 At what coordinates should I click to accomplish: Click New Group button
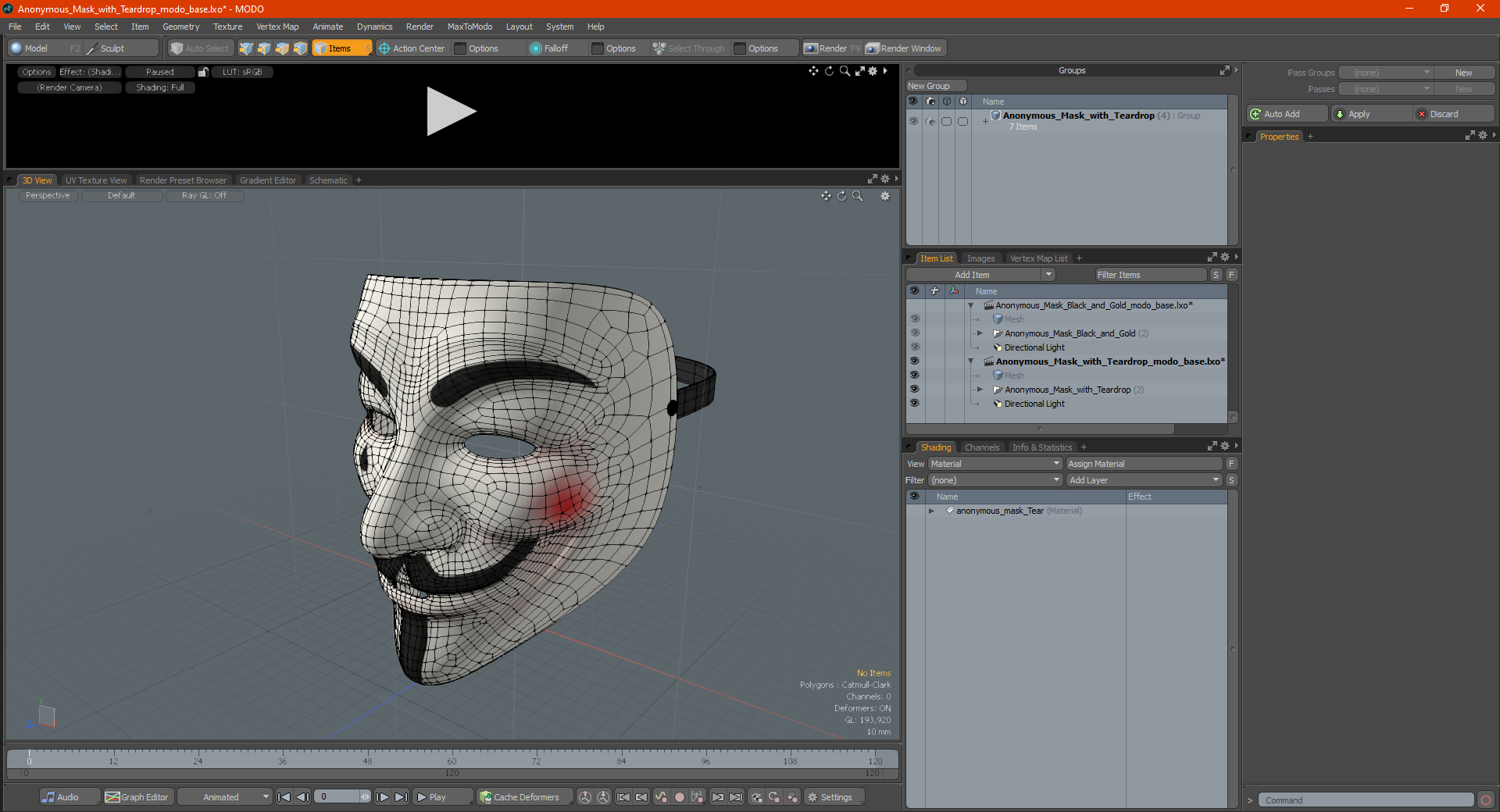click(x=936, y=86)
